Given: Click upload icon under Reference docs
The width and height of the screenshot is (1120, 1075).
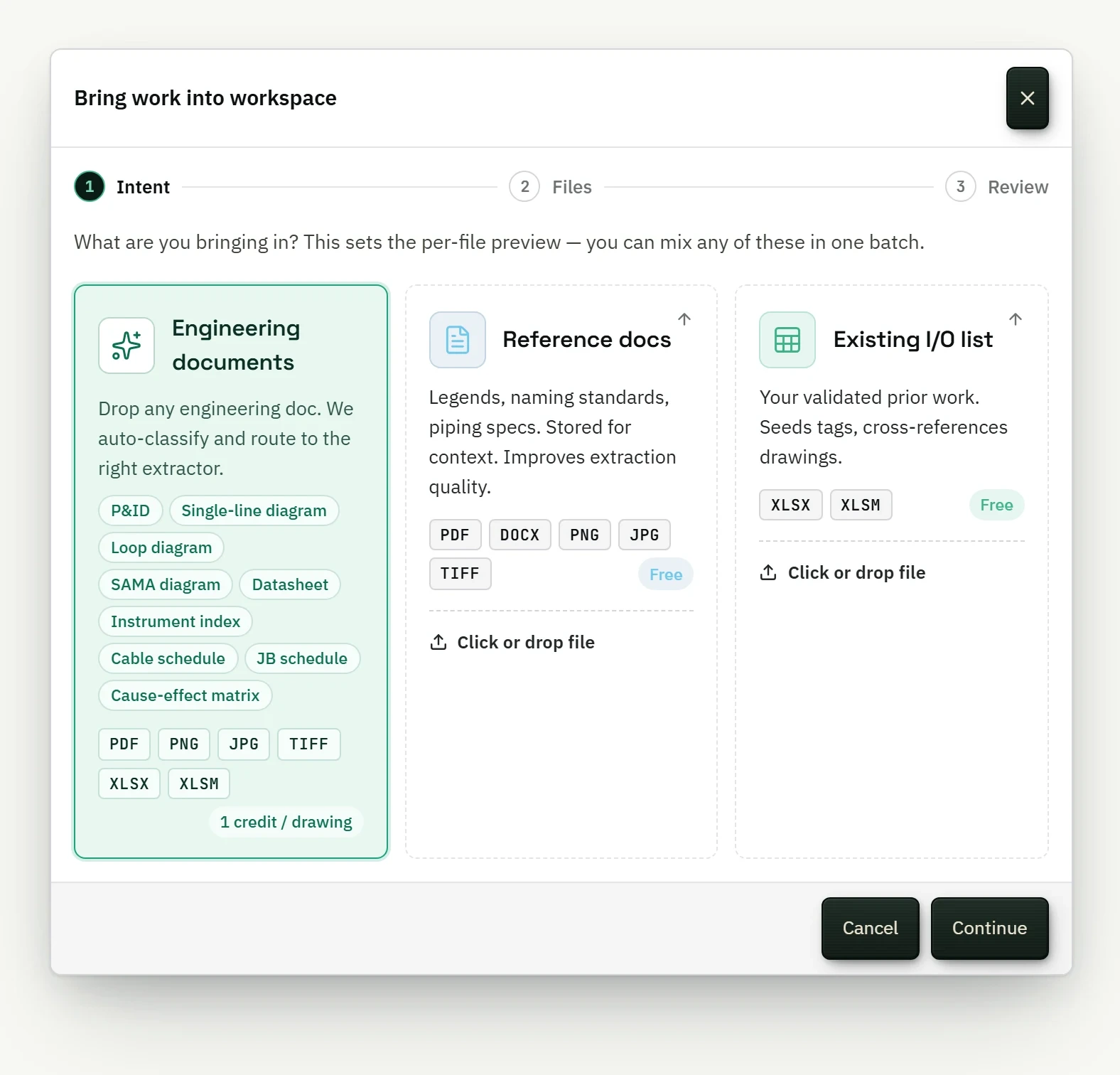Looking at the screenshot, I should (438, 642).
